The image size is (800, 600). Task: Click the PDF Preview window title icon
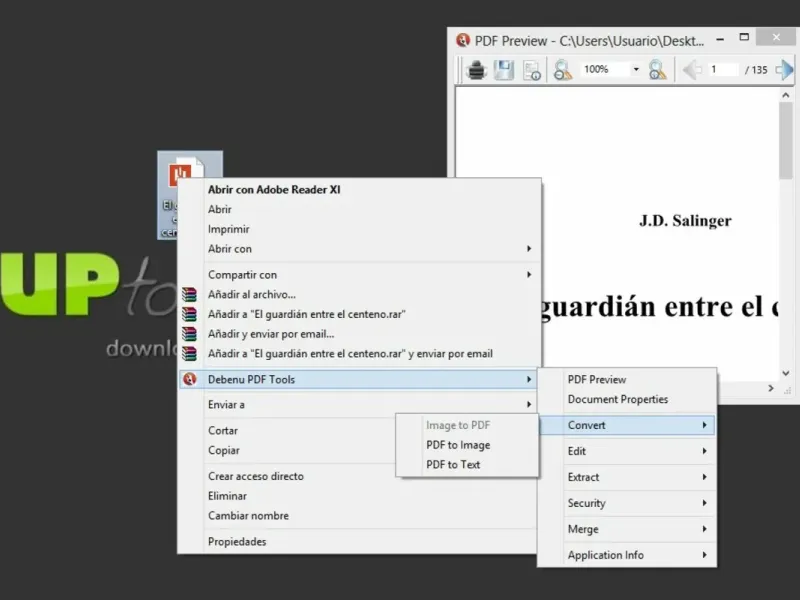pyautogui.click(x=463, y=40)
